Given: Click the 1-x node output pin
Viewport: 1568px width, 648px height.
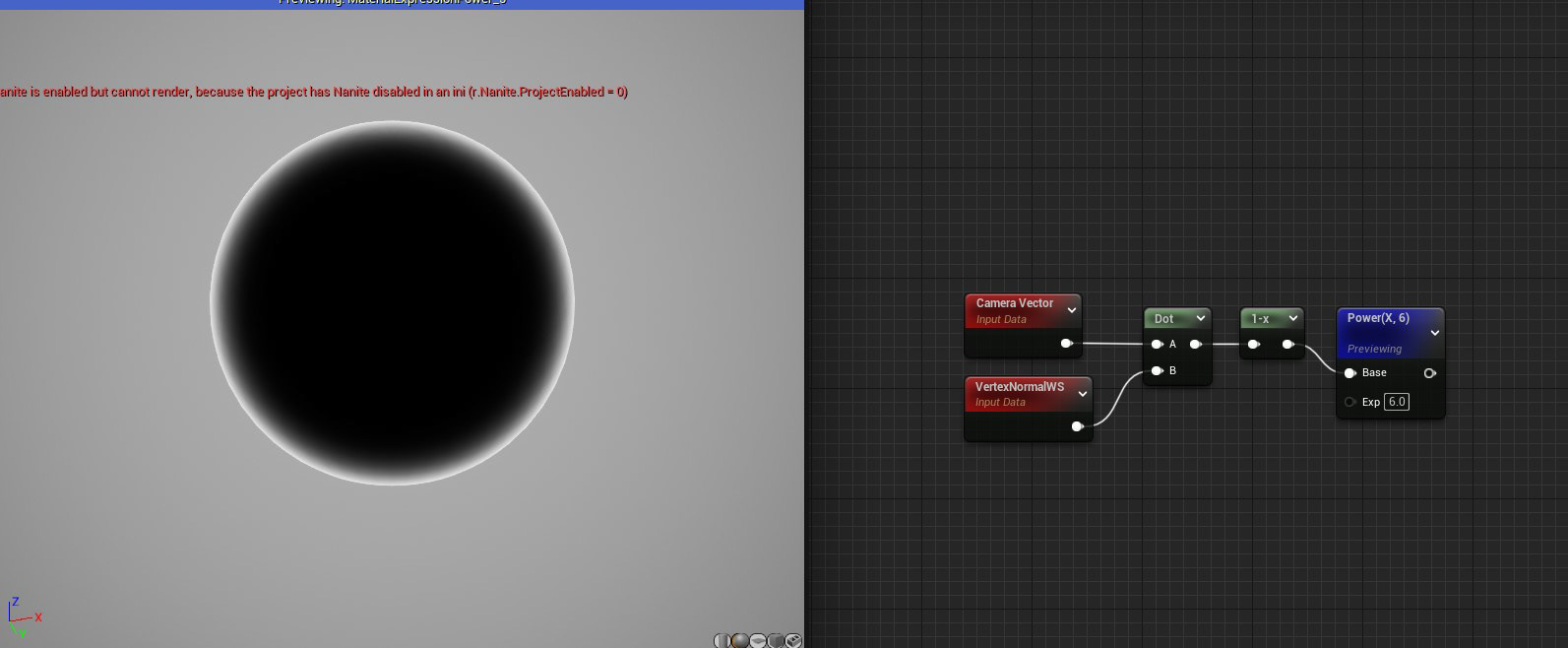Looking at the screenshot, I should [1287, 345].
